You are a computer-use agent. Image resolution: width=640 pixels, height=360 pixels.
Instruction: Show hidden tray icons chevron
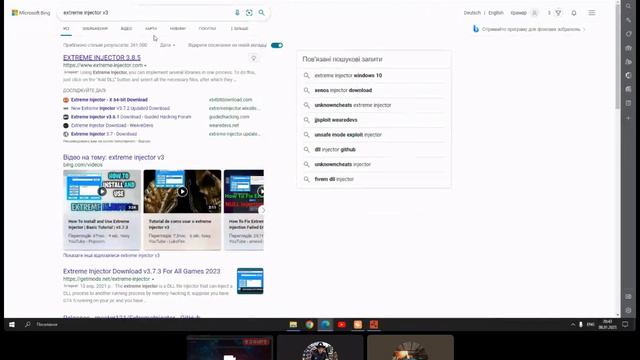tap(573, 324)
